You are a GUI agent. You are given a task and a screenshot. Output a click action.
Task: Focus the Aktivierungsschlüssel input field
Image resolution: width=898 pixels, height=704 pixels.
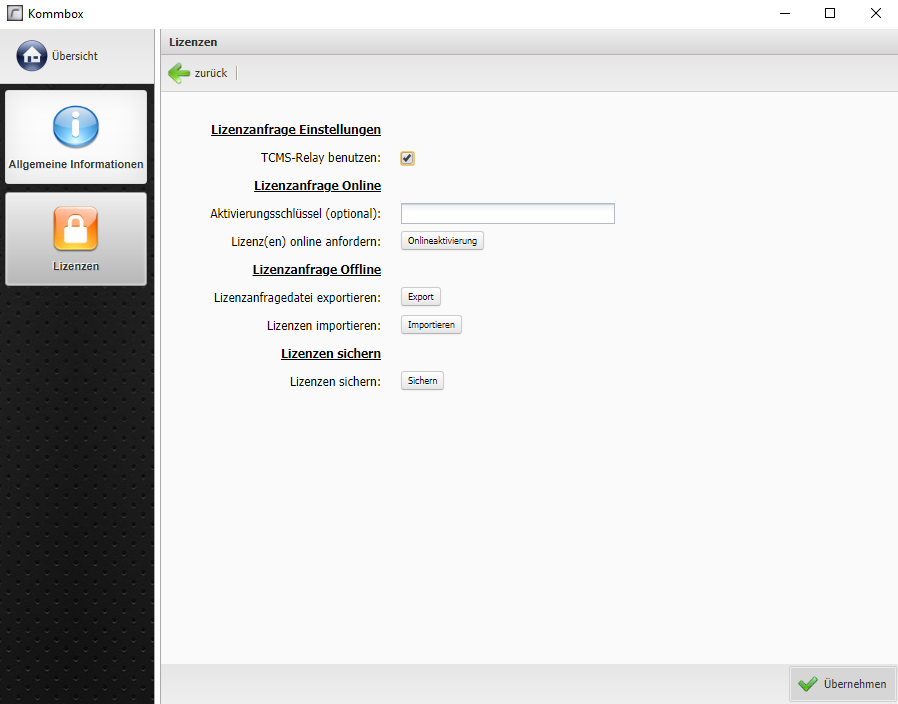click(507, 213)
